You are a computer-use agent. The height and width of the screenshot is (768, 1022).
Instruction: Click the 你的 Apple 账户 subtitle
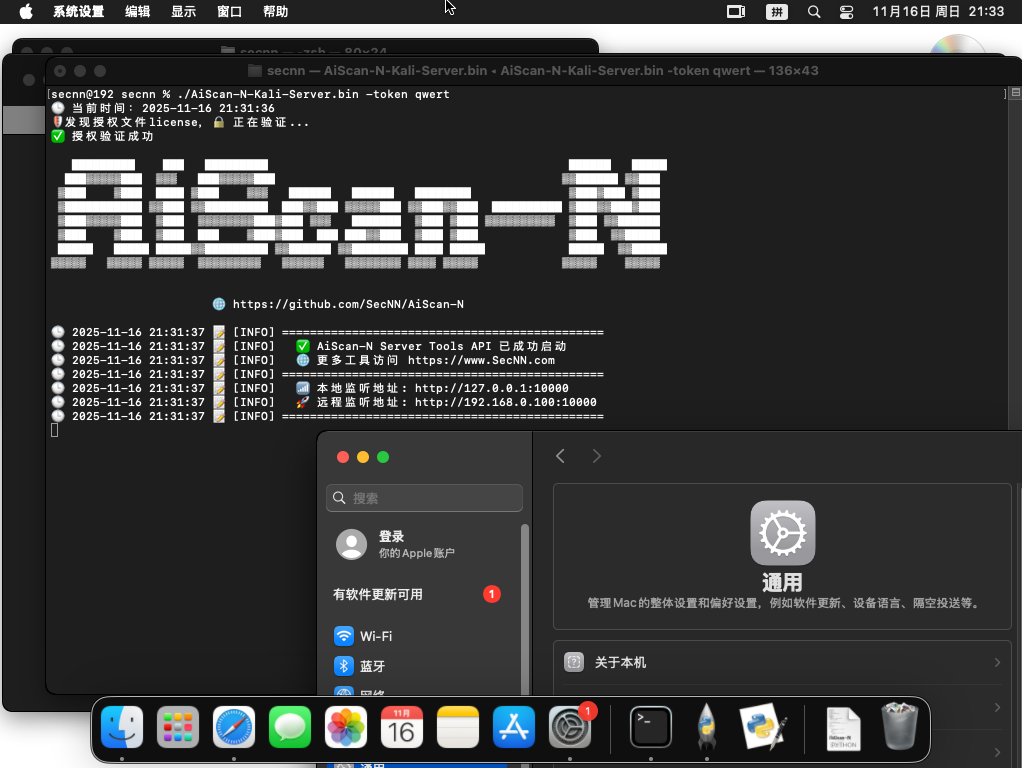coord(417,553)
